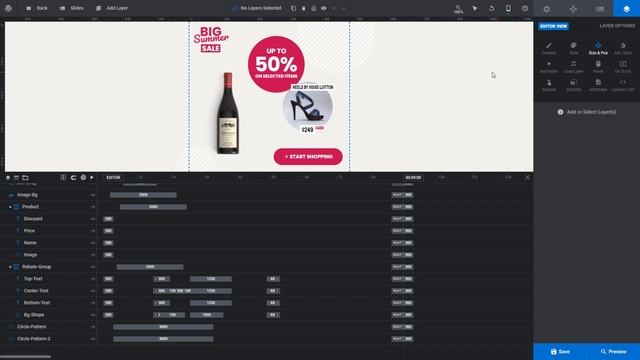Viewport: 640px width, 360px height.
Task: Open the Loop Layer settings
Action: point(573,67)
